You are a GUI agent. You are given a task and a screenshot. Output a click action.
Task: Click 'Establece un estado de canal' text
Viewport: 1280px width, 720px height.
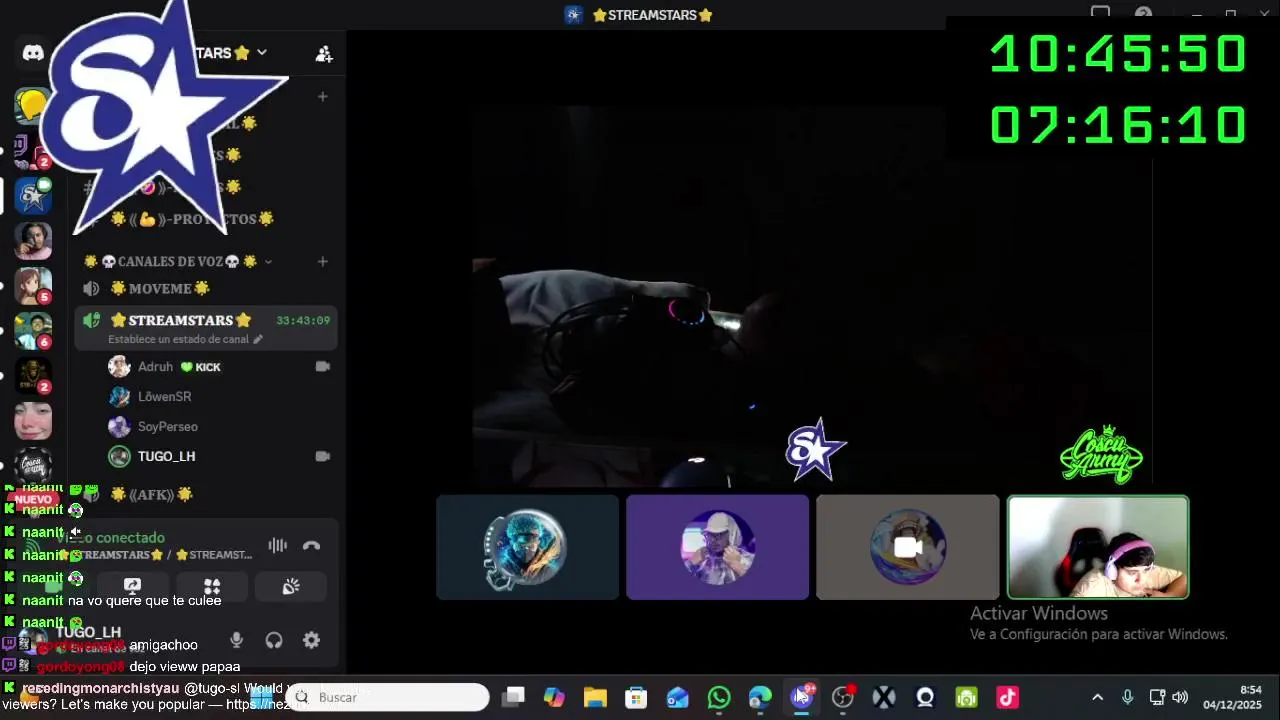point(178,340)
